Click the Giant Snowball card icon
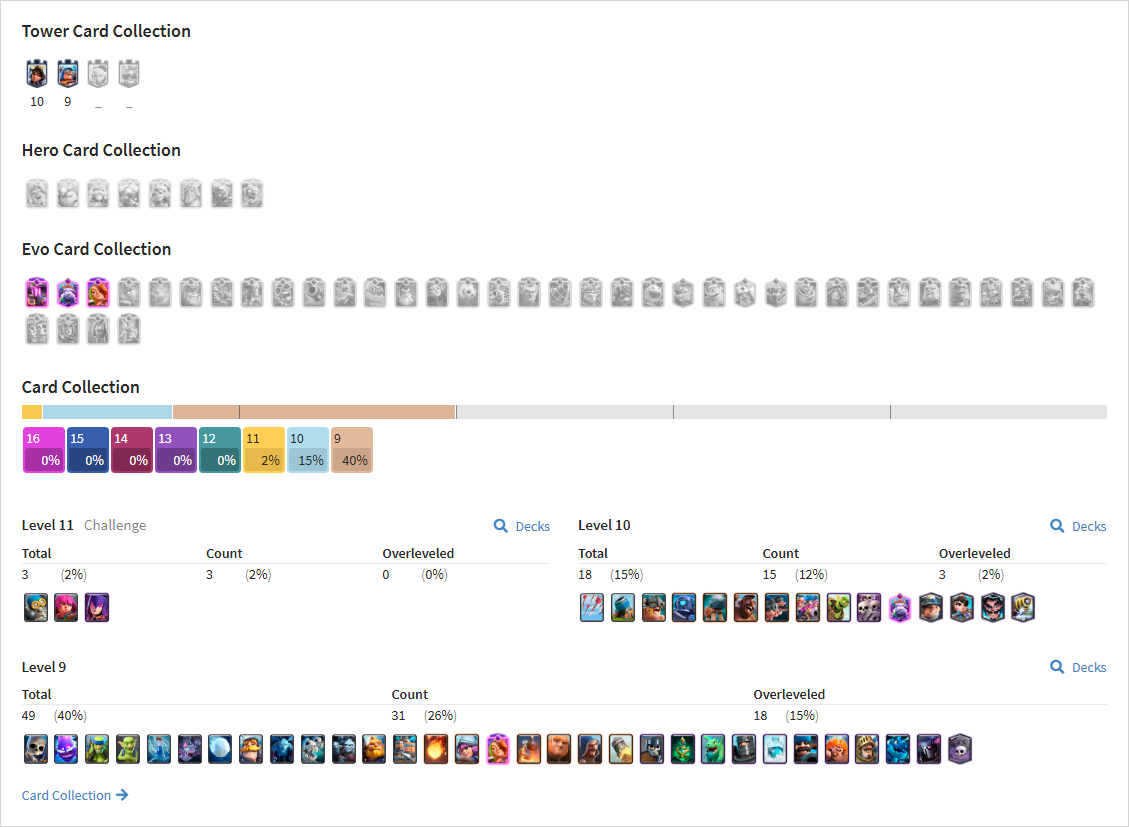This screenshot has height=827, width=1129. click(220, 749)
